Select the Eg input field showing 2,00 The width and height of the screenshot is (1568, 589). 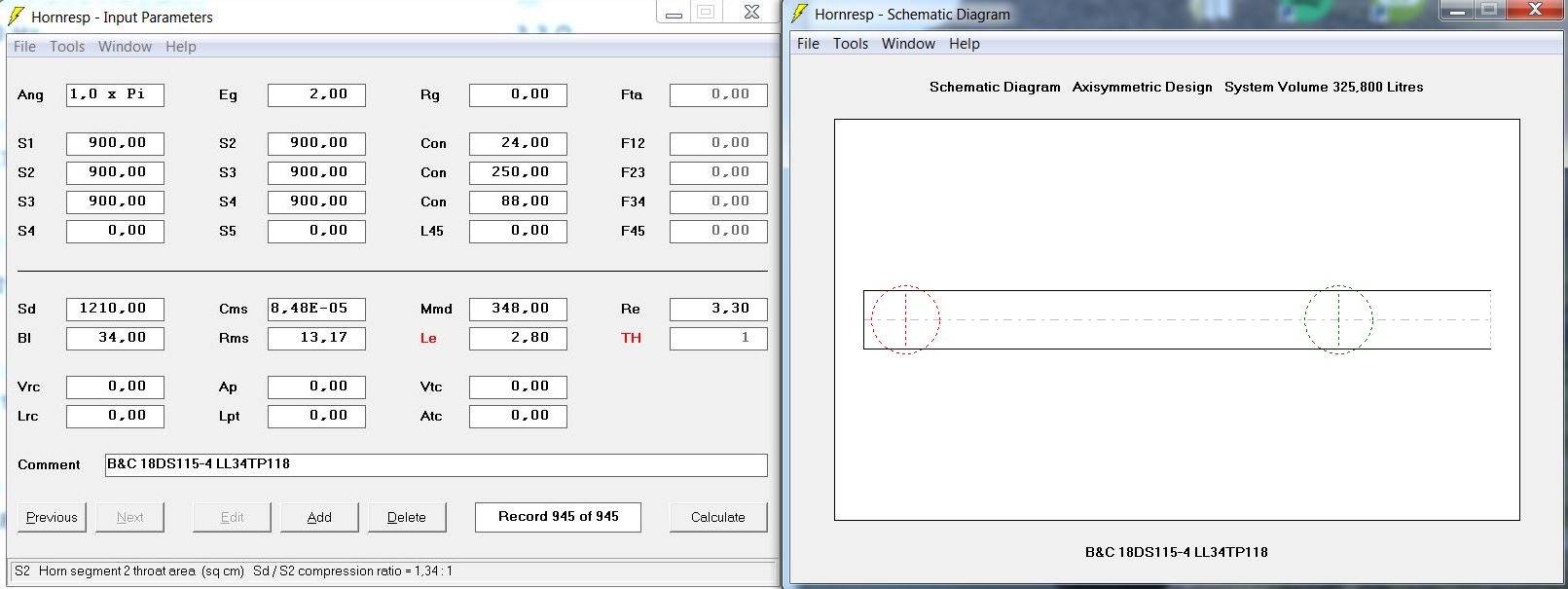click(x=316, y=94)
